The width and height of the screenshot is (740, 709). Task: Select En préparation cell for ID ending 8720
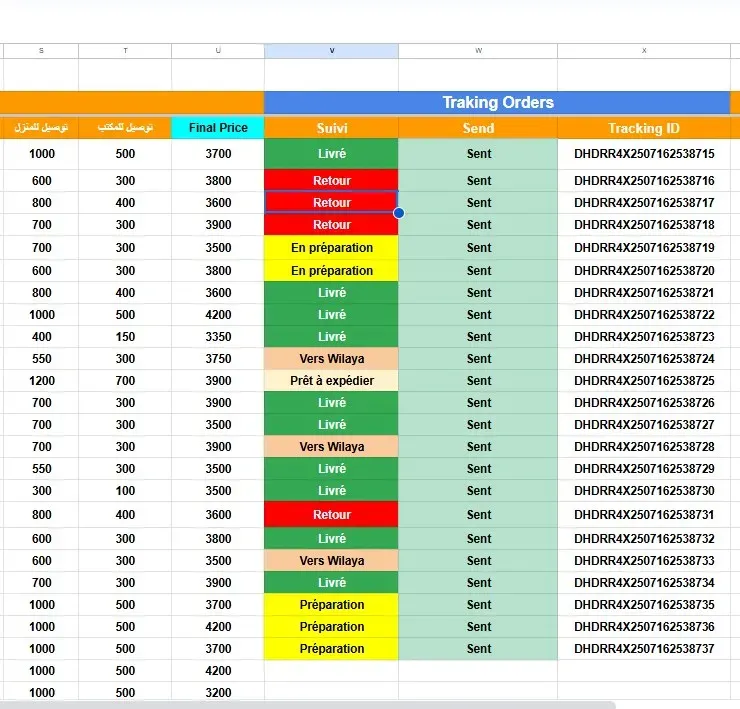[x=331, y=271]
